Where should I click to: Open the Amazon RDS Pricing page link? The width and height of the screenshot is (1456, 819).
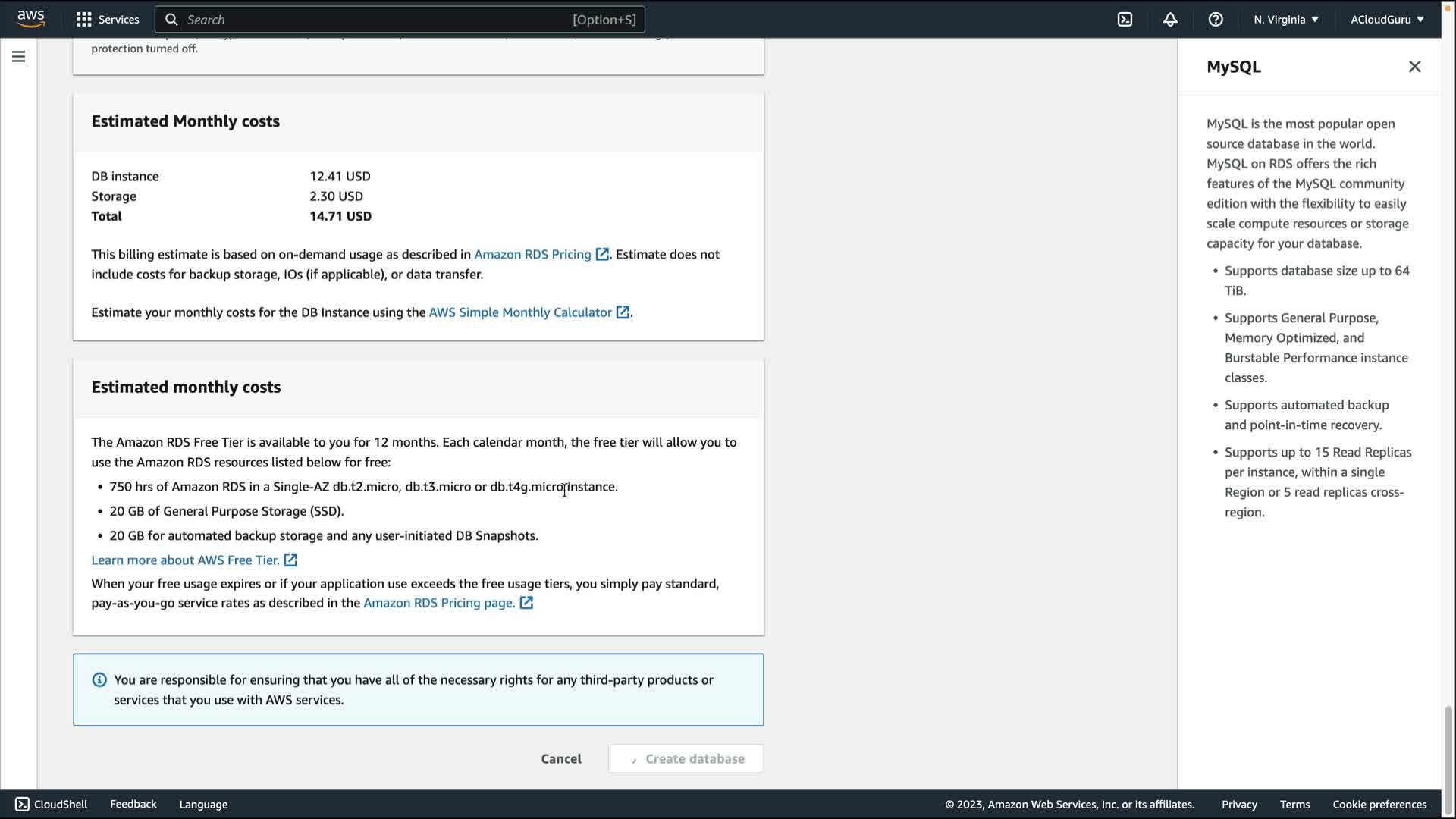439,603
